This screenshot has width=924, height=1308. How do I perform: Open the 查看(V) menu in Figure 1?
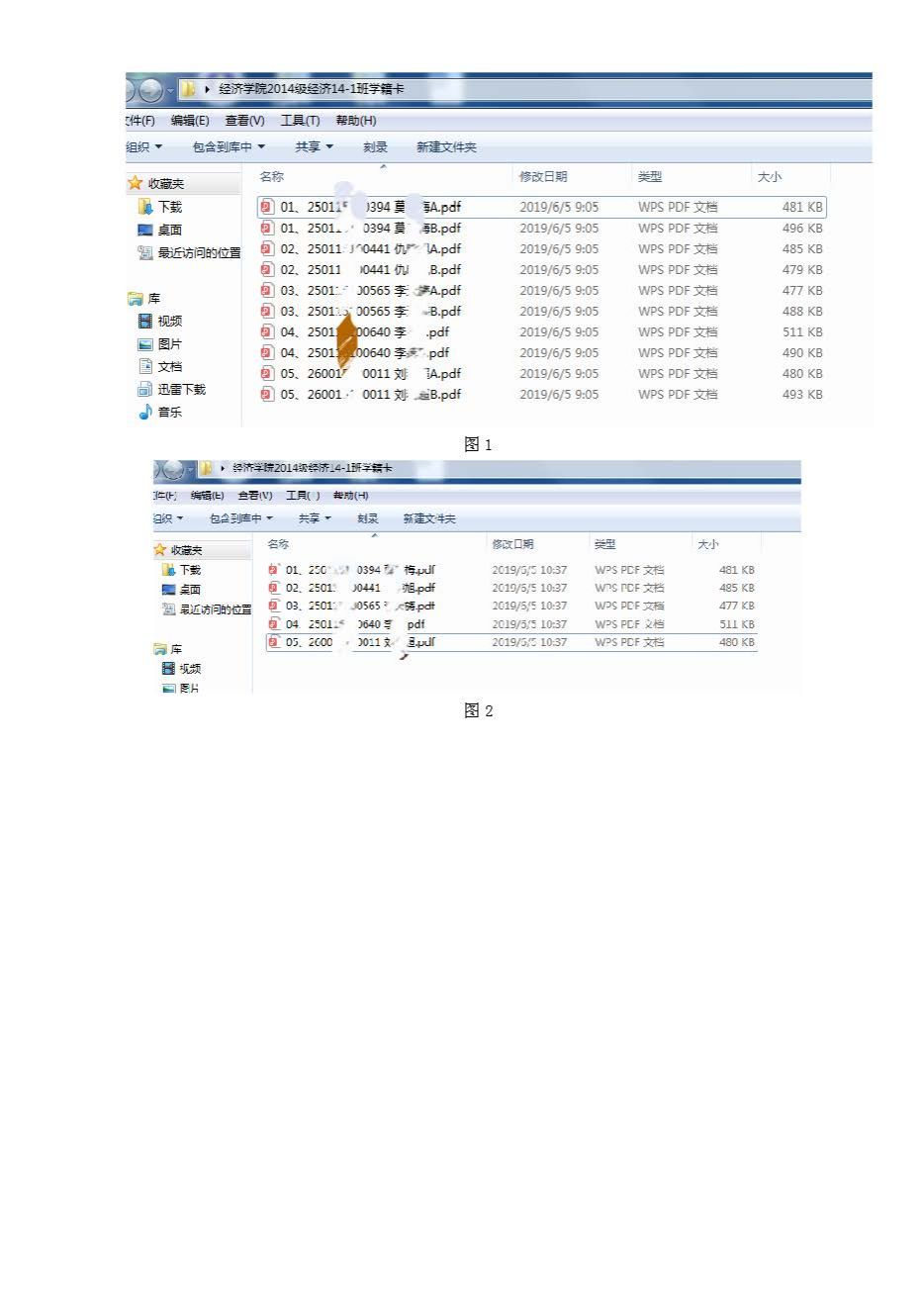244,121
